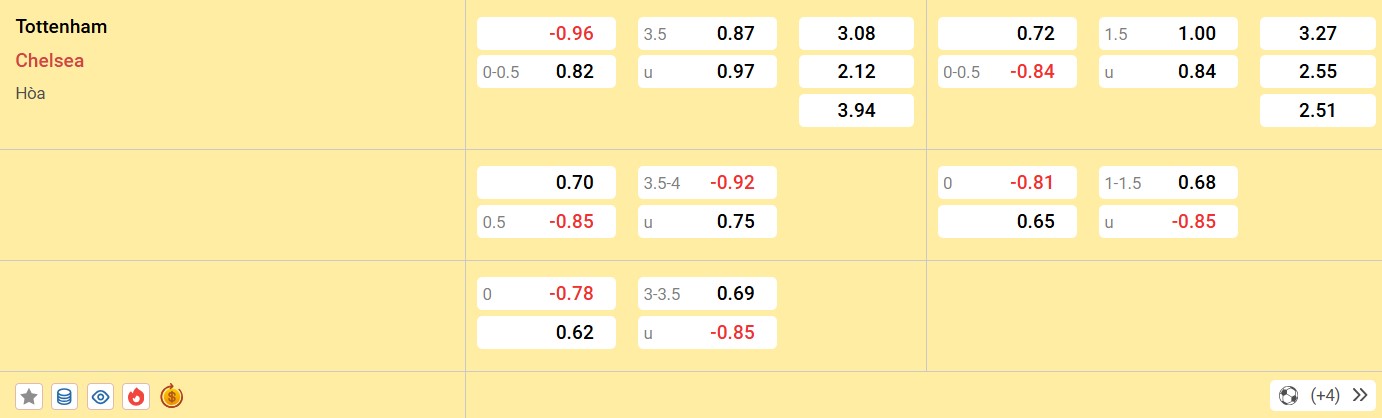Select first-half over 1-1.5 at 0.68
The width and height of the screenshot is (1382, 418).
click(x=1168, y=183)
